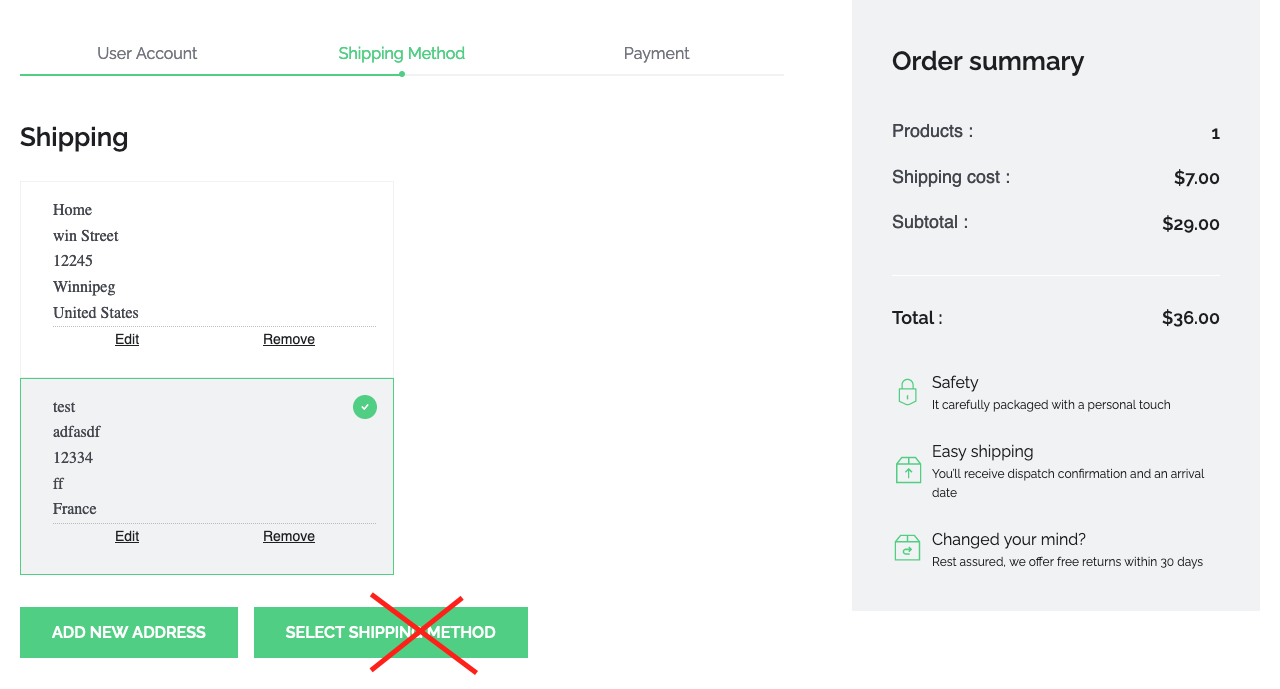Click the Remove link under the Home address

288,339
